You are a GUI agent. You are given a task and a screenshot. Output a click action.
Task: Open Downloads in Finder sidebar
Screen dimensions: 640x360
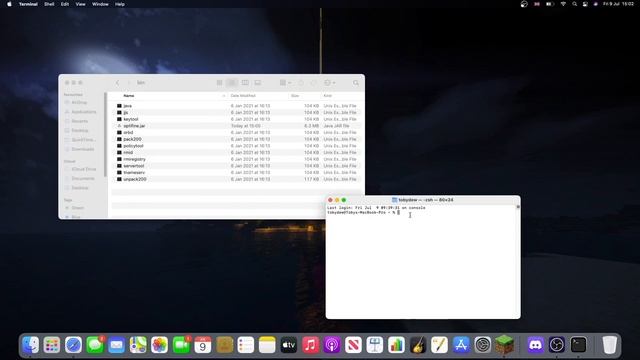(82, 149)
